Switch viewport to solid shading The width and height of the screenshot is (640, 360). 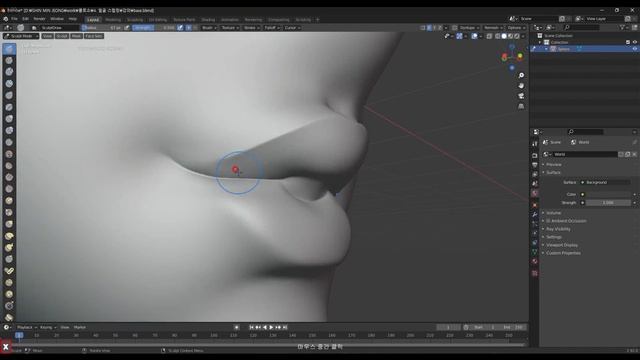coord(504,36)
